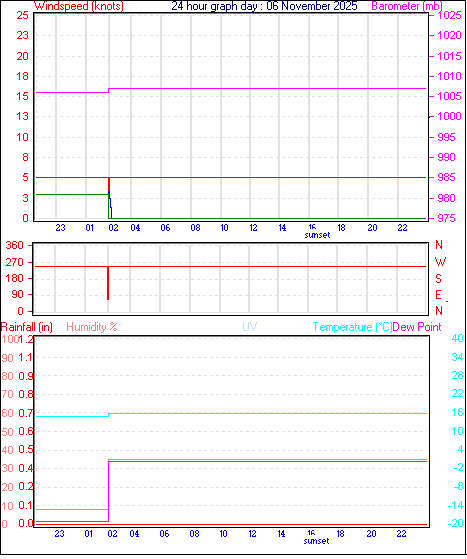This screenshot has height=559, width=467.
Task: Click the 1005 mb barometer axis label
Action: click(450, 96)
